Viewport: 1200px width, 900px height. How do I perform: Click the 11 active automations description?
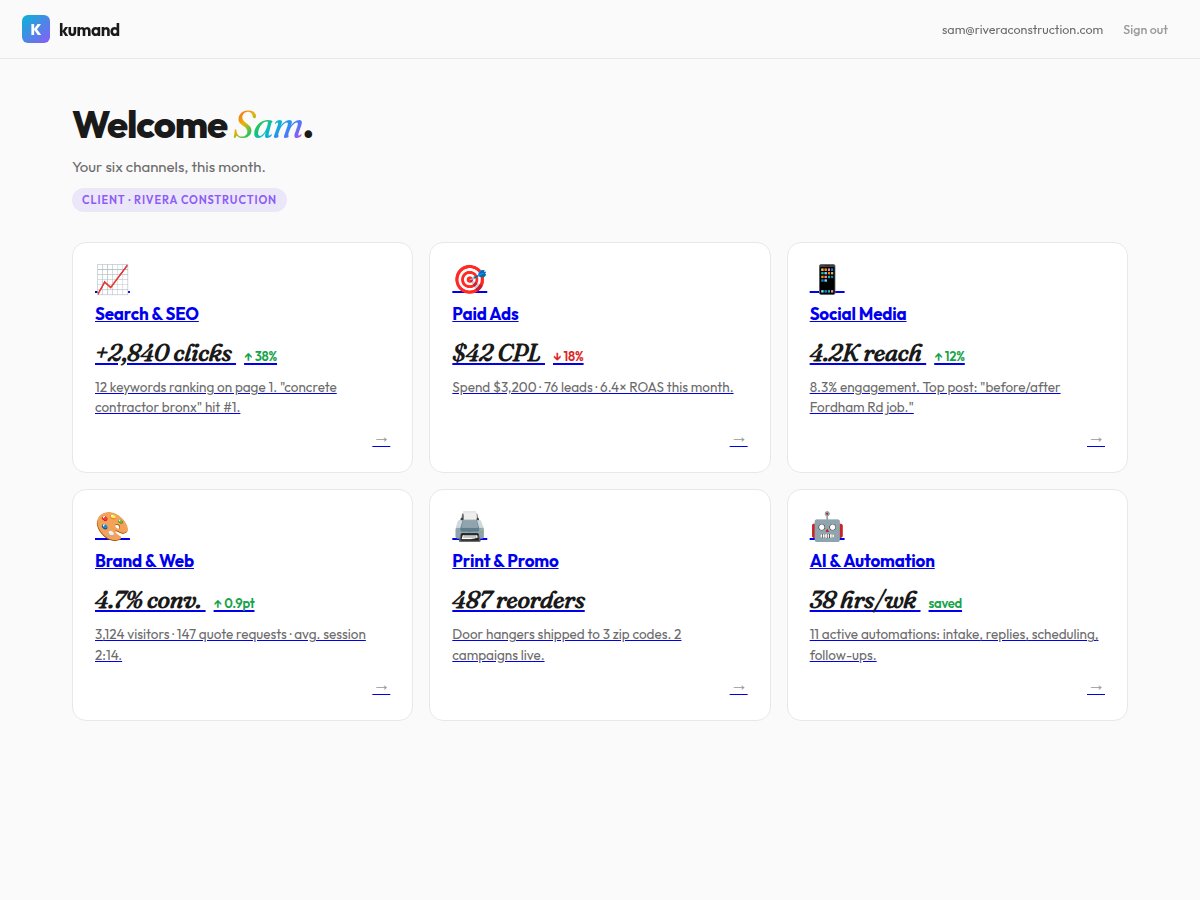pos(954,644)
